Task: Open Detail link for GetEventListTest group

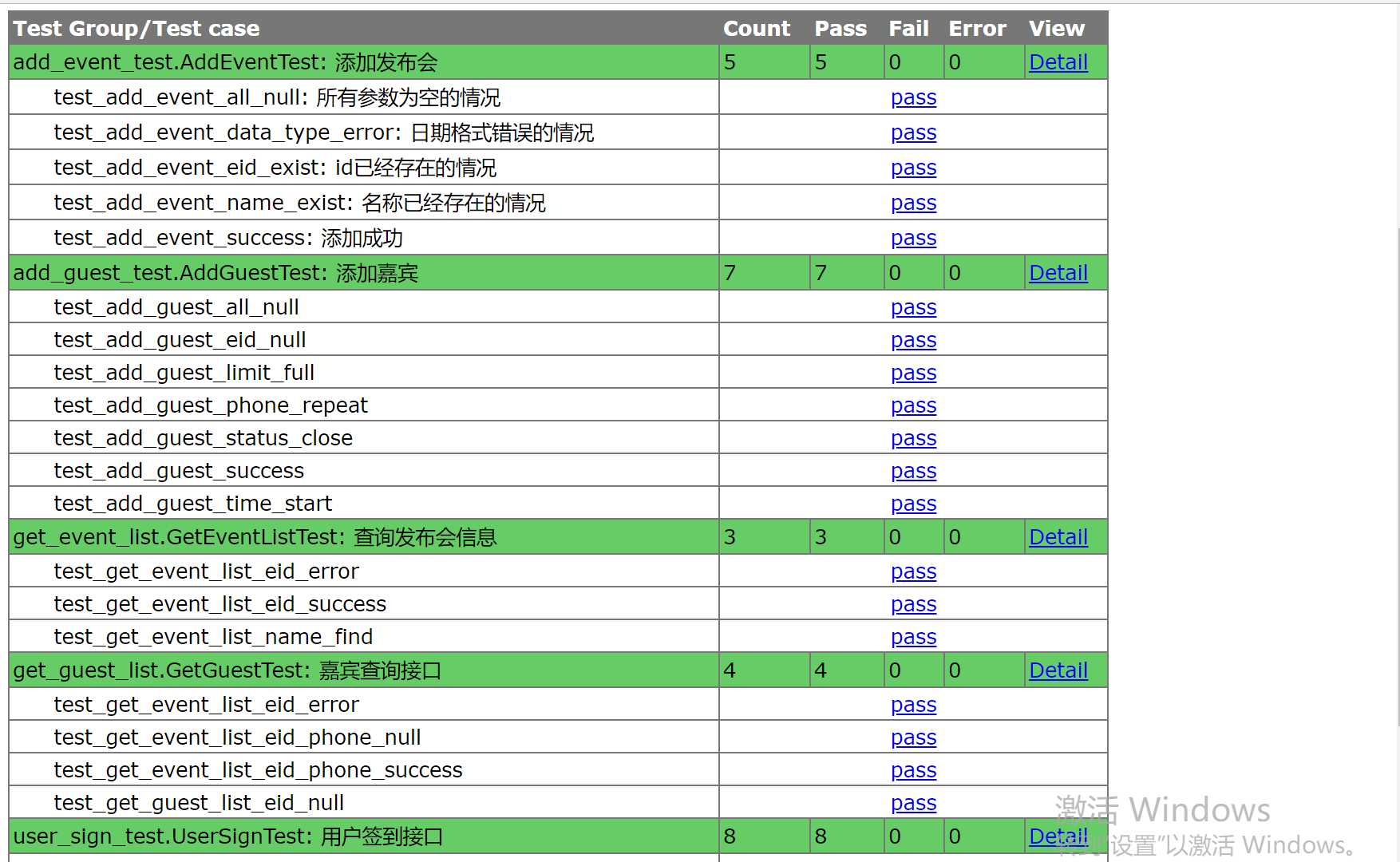Action: click(x=1058, y=537)
